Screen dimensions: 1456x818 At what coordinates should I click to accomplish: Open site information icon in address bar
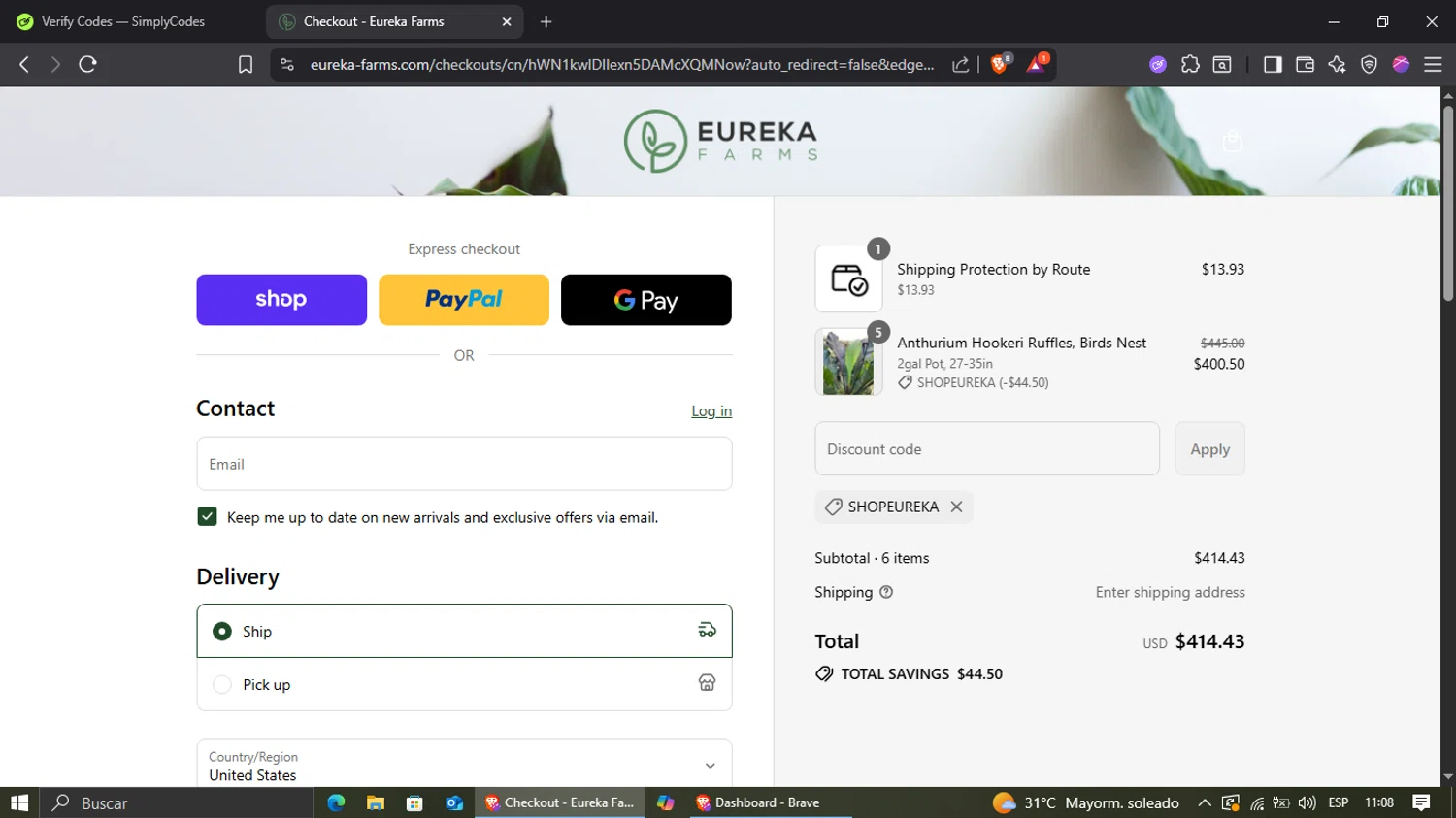[286, 64]
